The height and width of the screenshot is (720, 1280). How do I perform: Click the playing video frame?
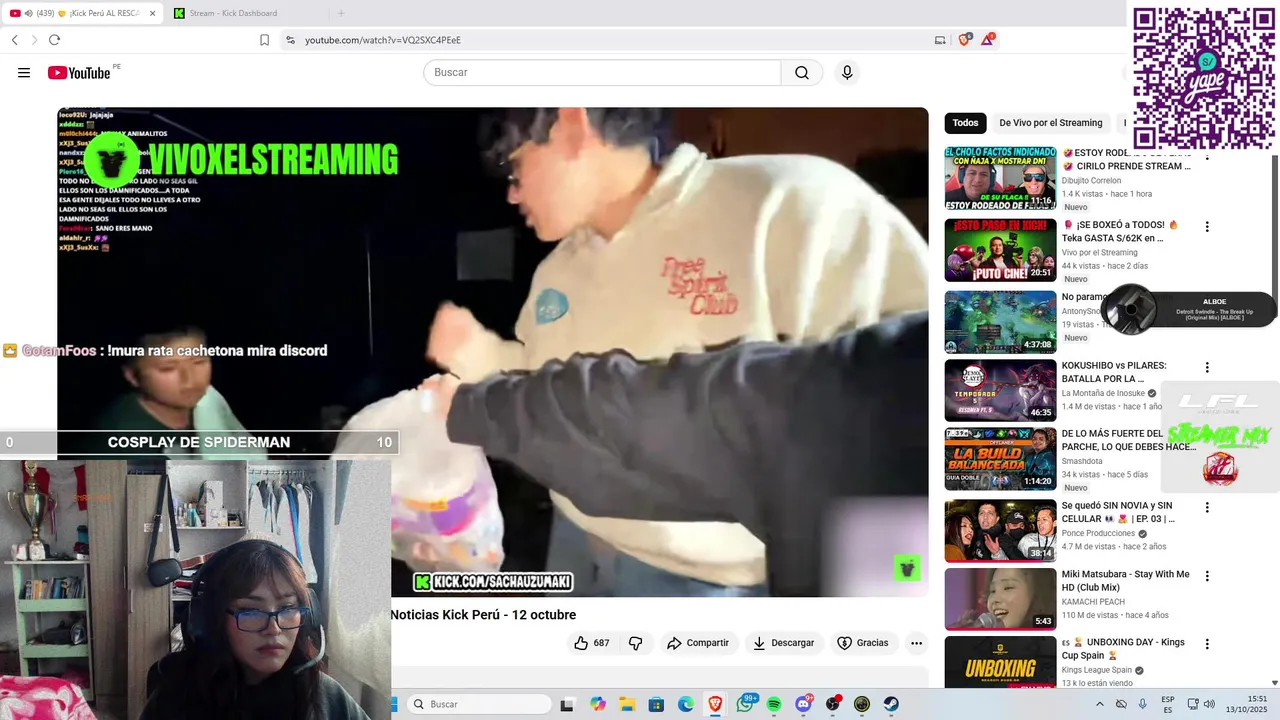pos(492,352)
